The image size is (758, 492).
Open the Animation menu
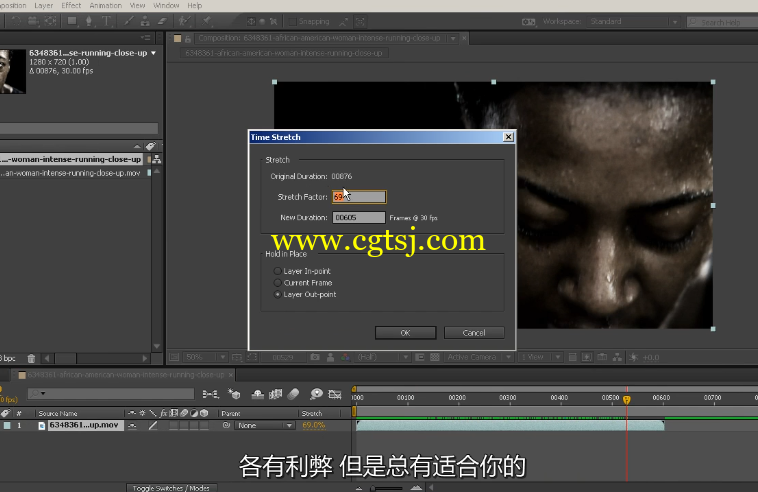pos(105,5)
